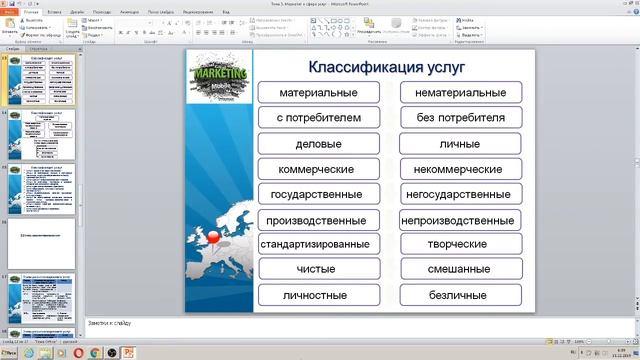This screenshot has width=640, height=360.
Task: Toggle Normal view in the status bar
Action: (549, 341)
